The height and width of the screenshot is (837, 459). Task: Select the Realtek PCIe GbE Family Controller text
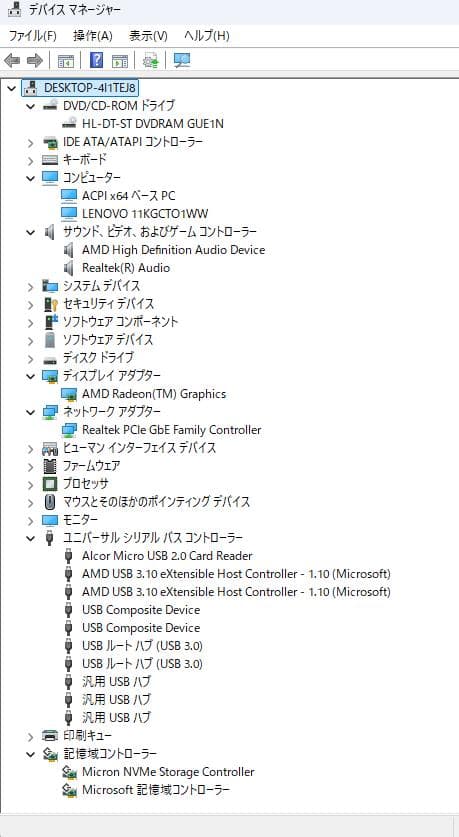click(172, 430)
